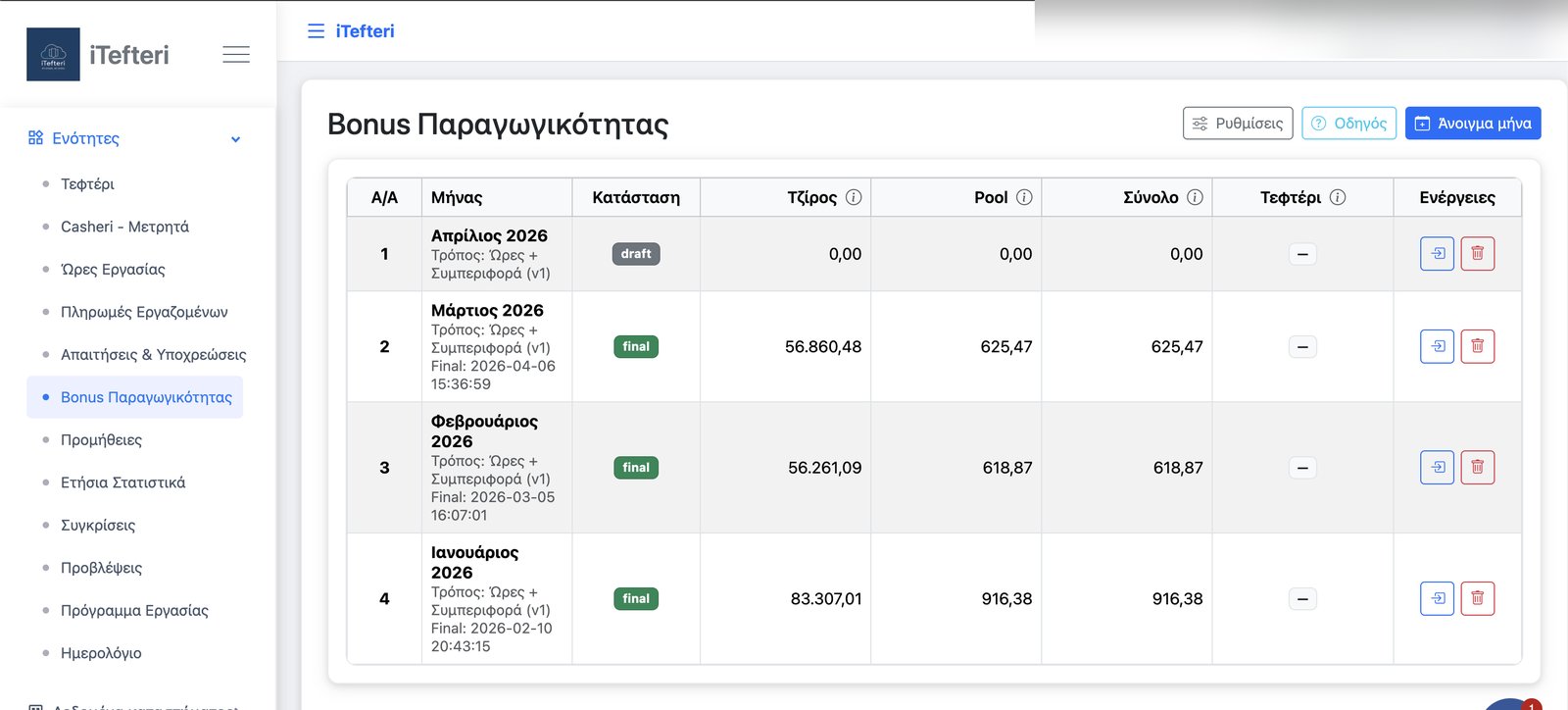Click the draft status badge for Απρίλιος

pos(636,254)
